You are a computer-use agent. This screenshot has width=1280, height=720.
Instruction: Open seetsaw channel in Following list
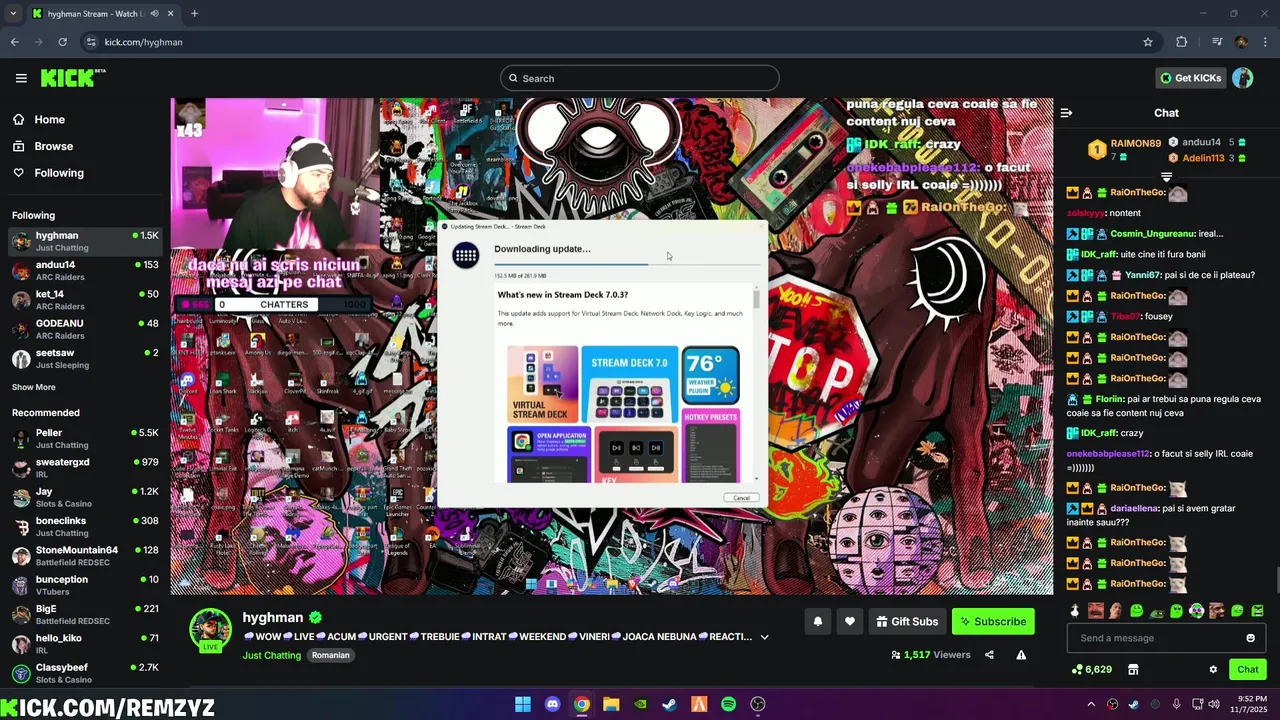pos(85,358)
